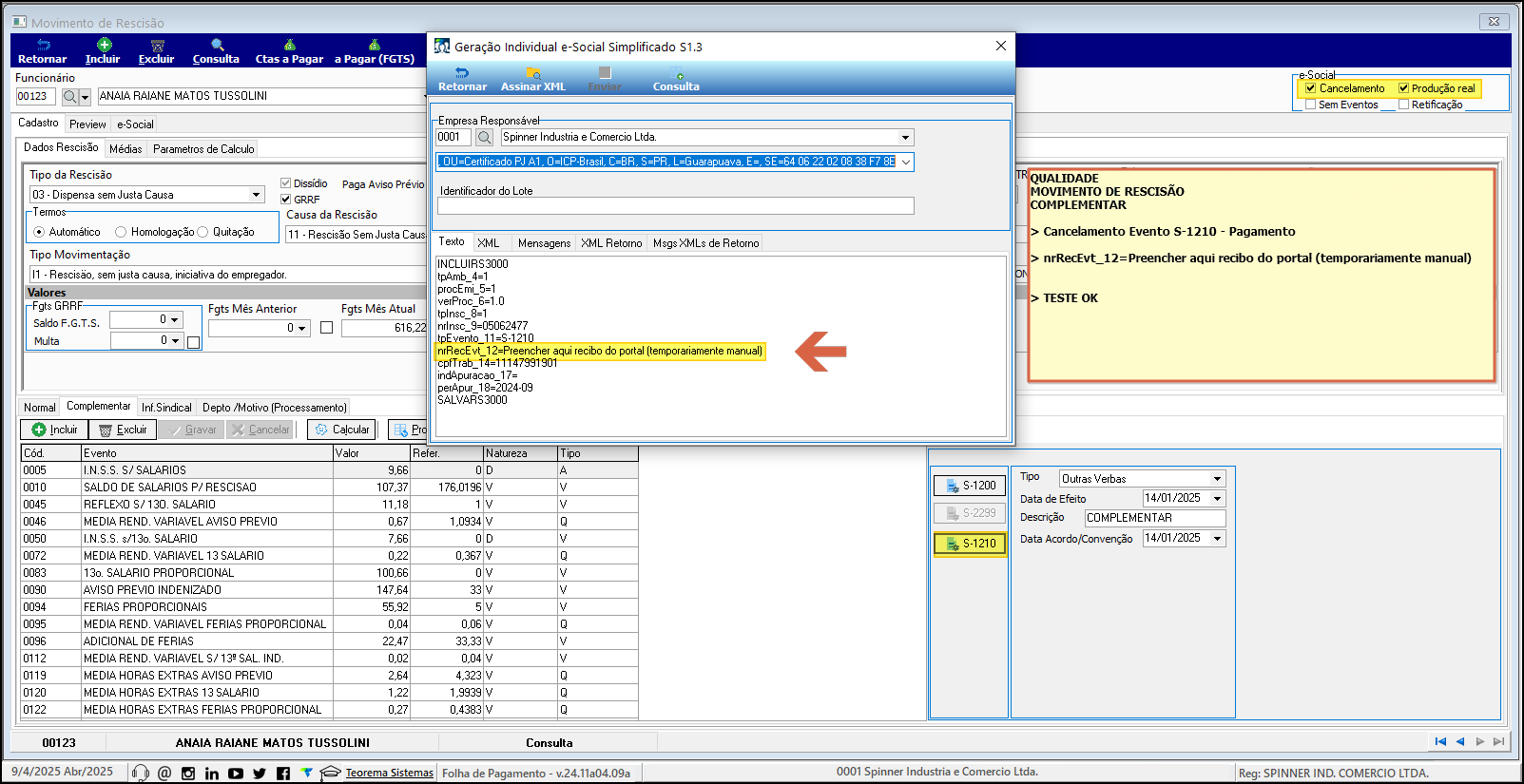Open the Mensagens tab in dialog
Screen dimensions: 1524x784
pyautogui.click(x=544, y=243)
